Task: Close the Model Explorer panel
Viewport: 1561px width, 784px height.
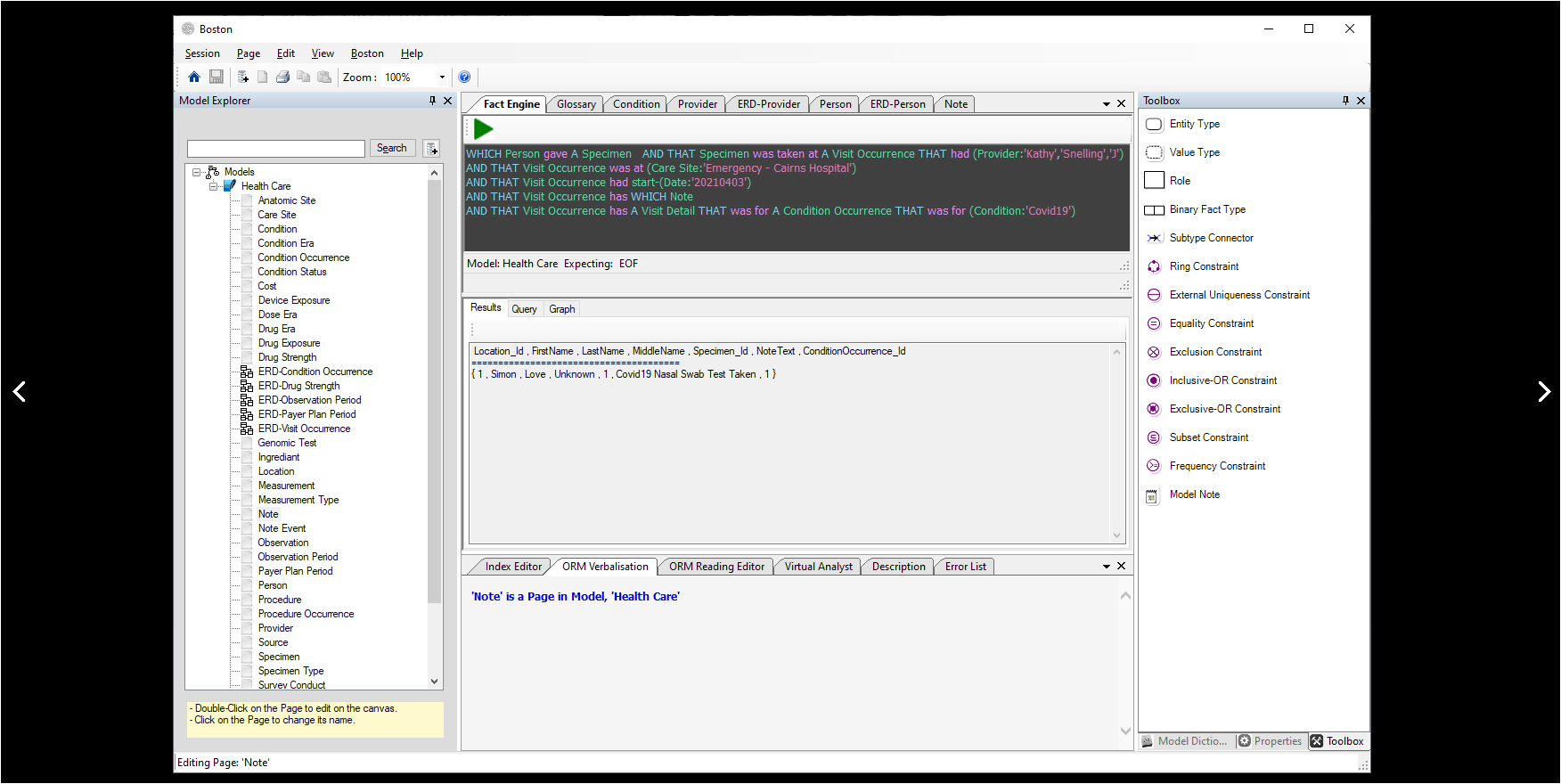Action: (448, 101)
